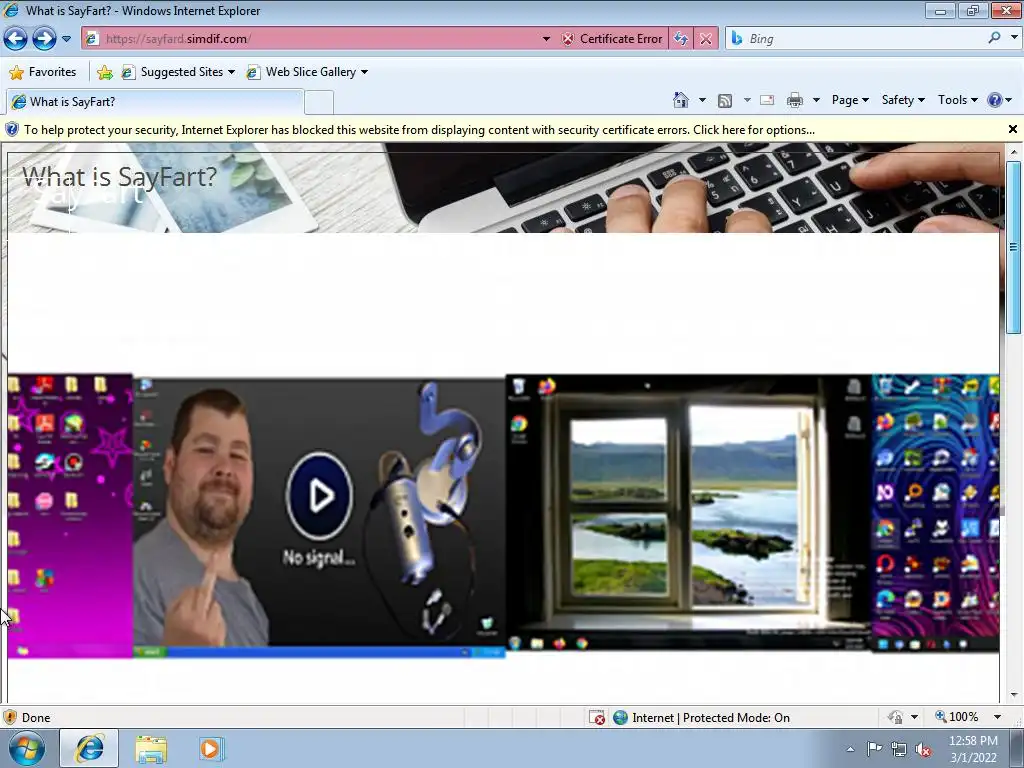
Task: Click the scrollbar down arrow
Action: click(x=1014, y=696)
